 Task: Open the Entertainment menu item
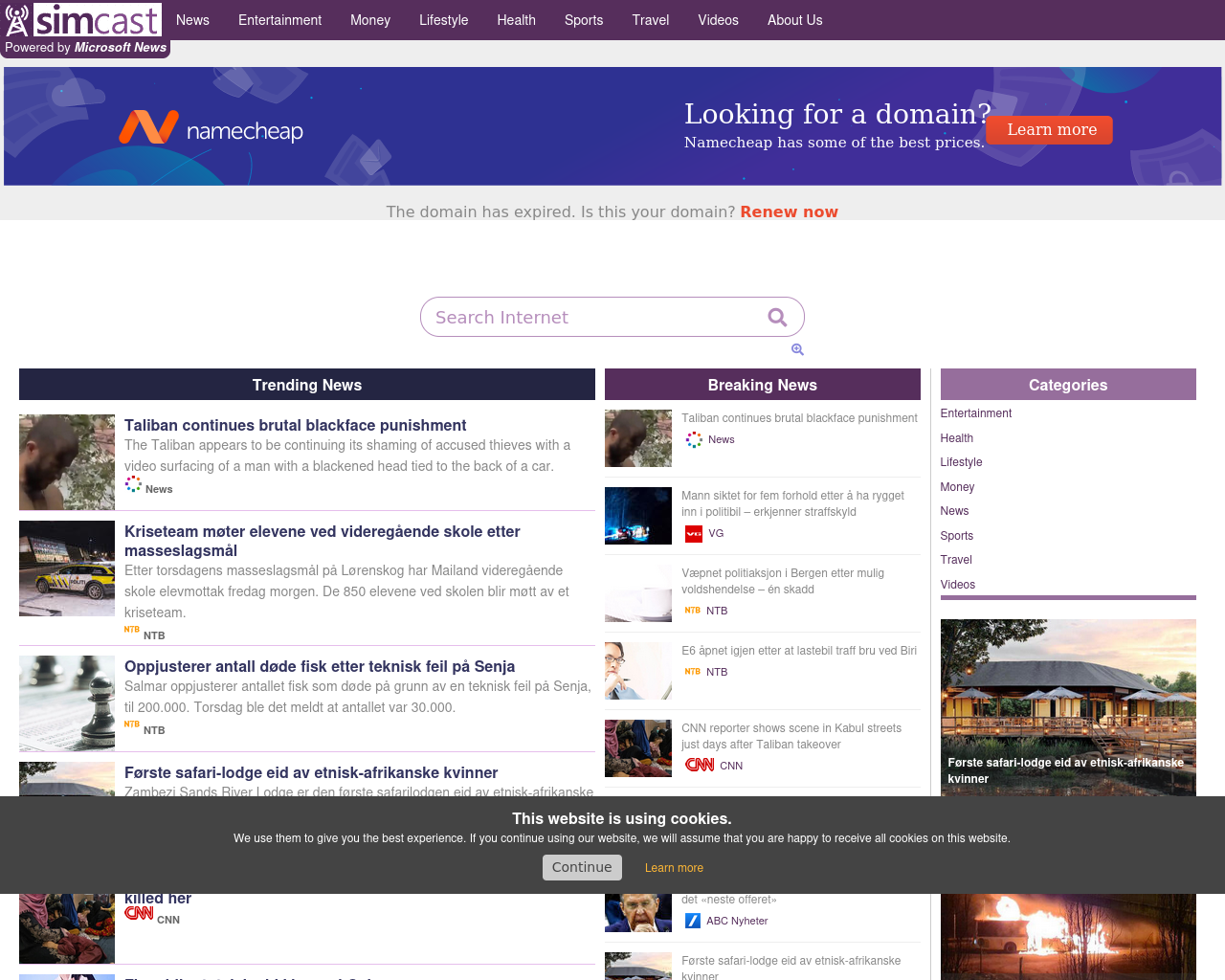point(279,20)
